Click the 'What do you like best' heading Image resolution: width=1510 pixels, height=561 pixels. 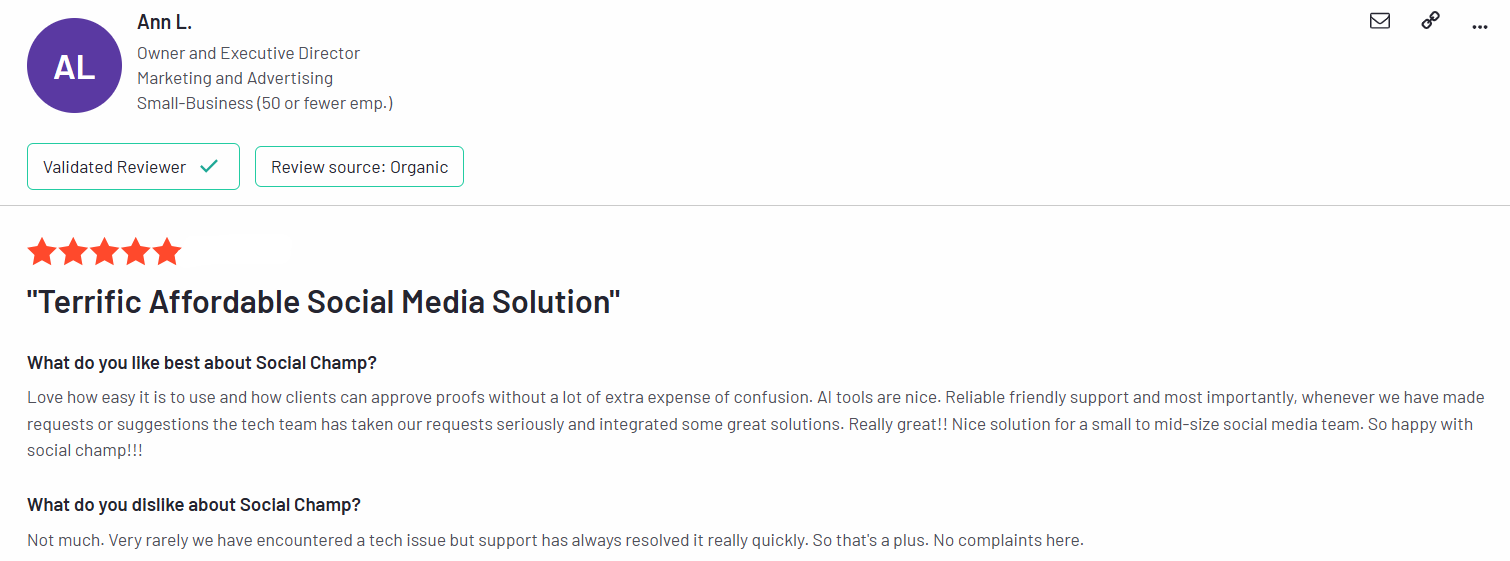[202, 362]
